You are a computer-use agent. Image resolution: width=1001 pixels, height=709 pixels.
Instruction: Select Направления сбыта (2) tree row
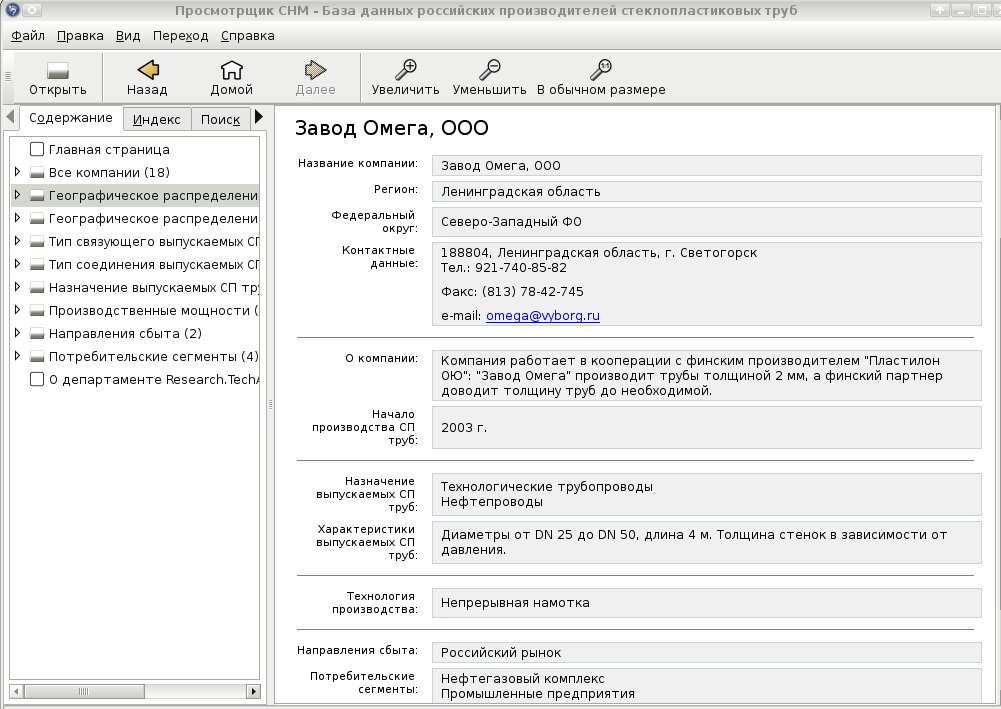[125, 333]
